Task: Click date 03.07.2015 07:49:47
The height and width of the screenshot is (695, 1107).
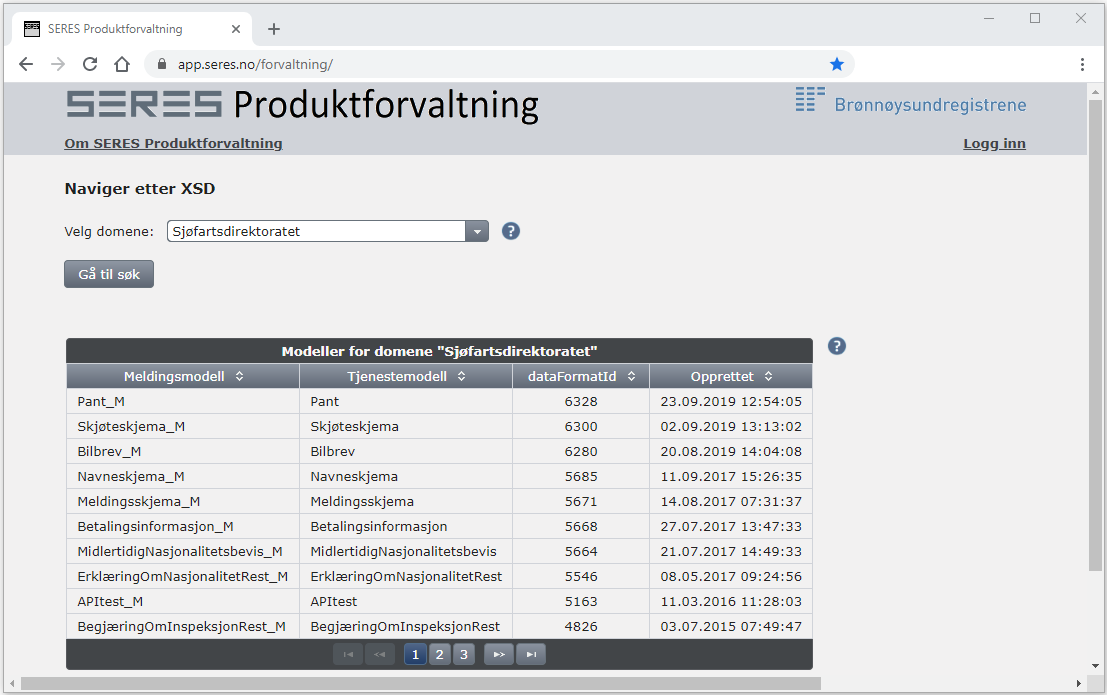Action: (731, 626)
